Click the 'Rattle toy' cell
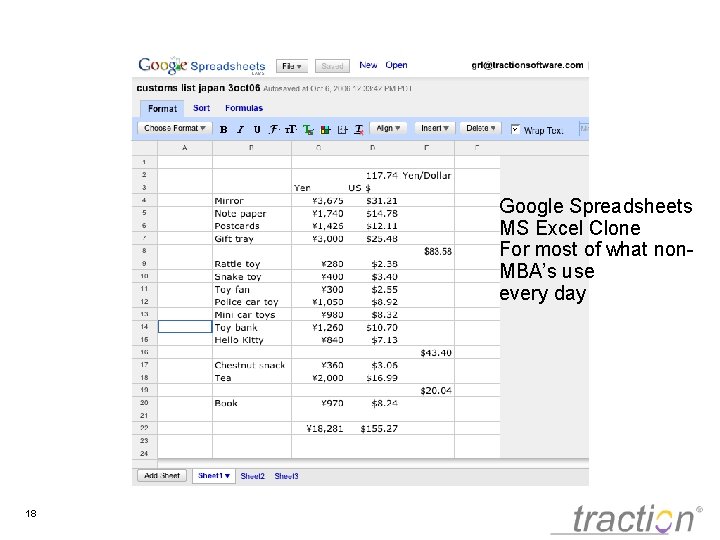Viewport: 720px width, 540px height. [252, 264]
